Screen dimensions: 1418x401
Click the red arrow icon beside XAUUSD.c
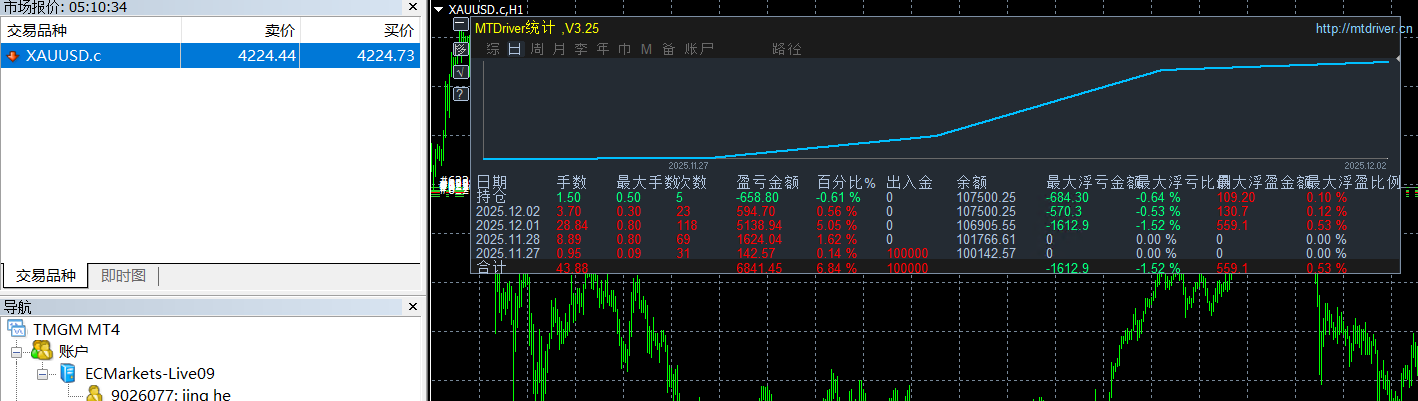12,56
